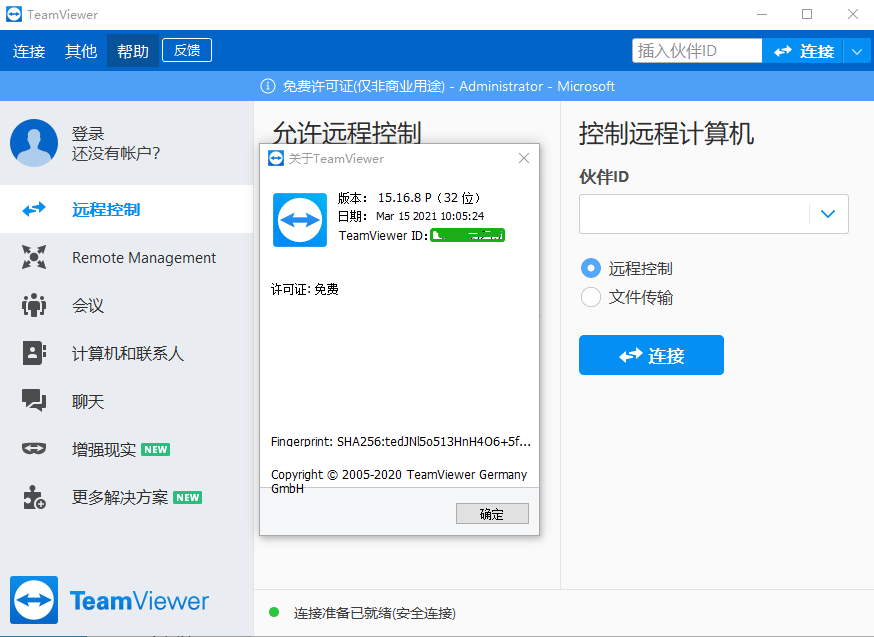This screenshot has height=637, width=874.
Task: Select 远程控制 in the sidebar
Action: pyautogui.click(x=127, y=210)
